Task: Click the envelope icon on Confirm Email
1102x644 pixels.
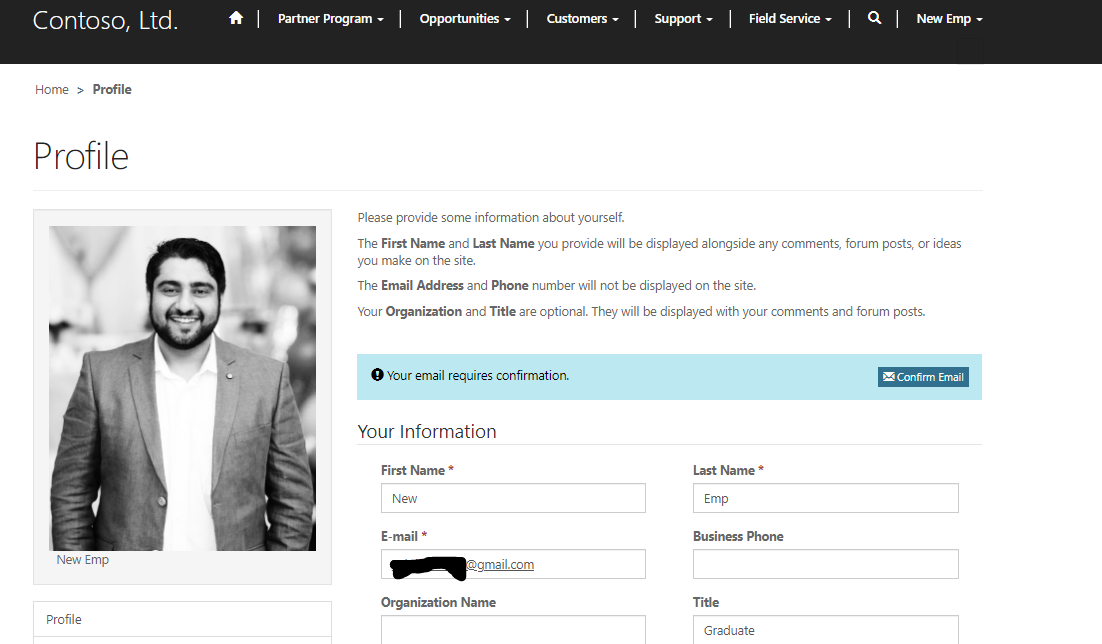Action: tap(887, 377)
